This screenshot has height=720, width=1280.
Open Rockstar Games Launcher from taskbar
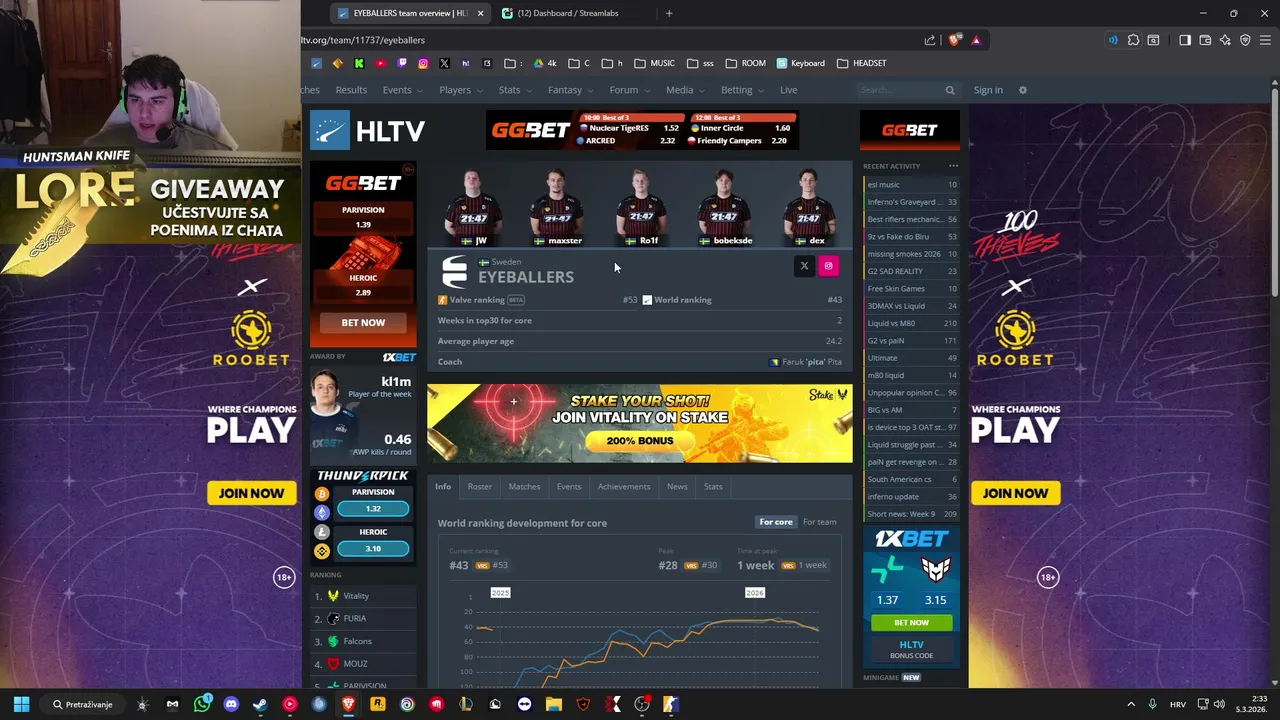[x=377, y=704]
